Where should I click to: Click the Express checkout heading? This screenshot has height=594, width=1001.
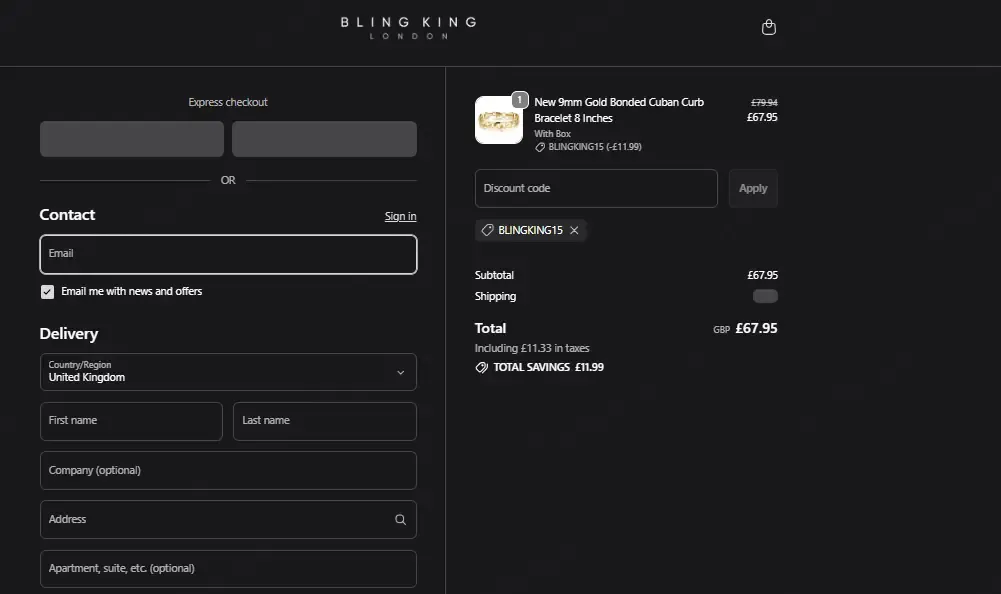[x=228, y=102]
